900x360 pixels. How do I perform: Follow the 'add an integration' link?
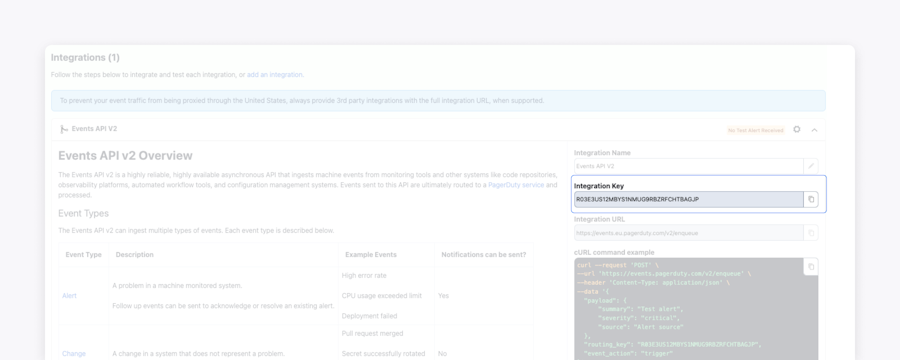(274, 75)
